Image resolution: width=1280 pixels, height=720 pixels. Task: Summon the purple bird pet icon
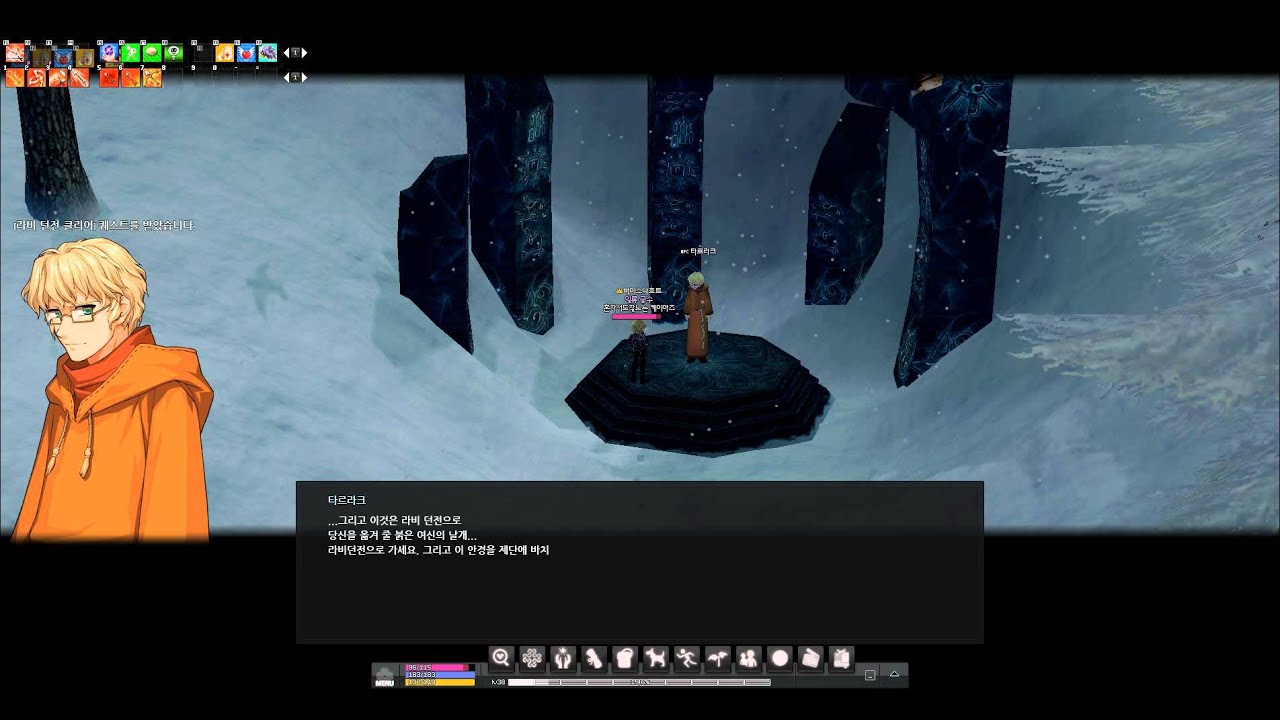[268, 53]
